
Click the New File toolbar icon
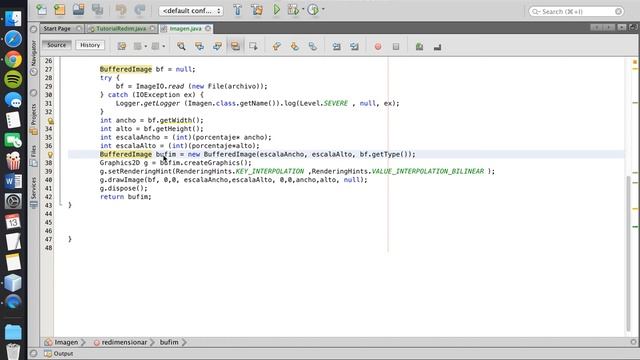point(41,9)
